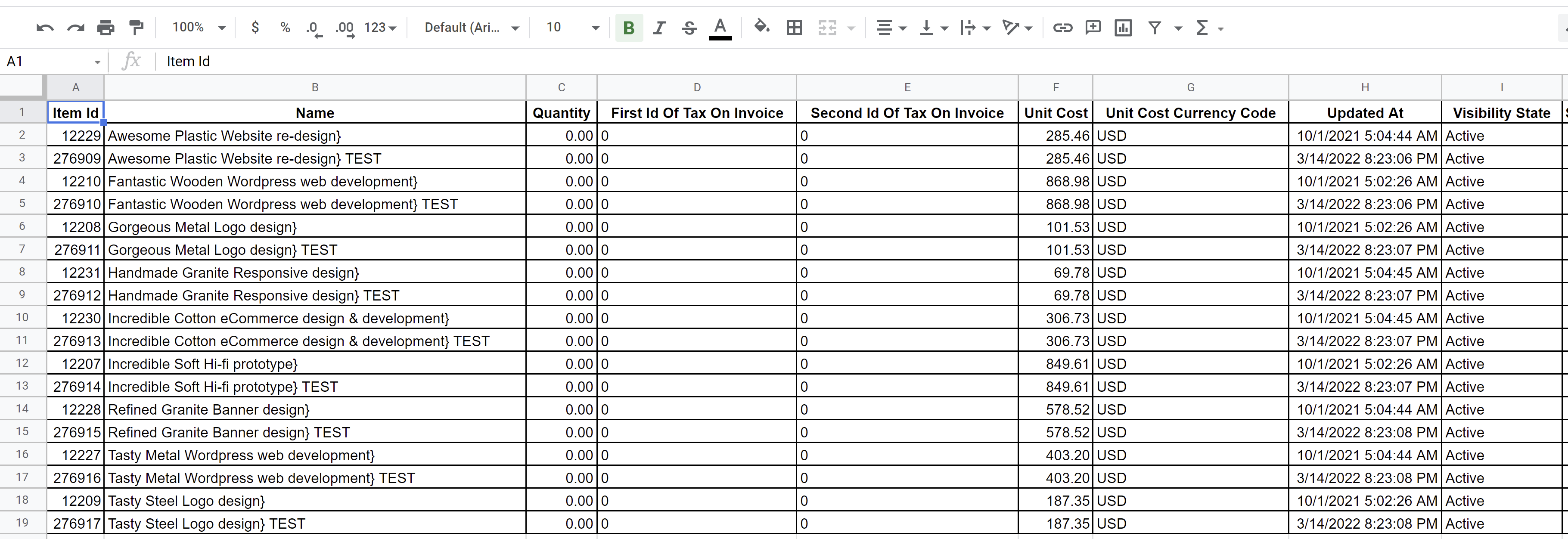Image resolution: width=1568 pixels, height=539 pixels.
Task: Select column A header
Action: (75, 87)
